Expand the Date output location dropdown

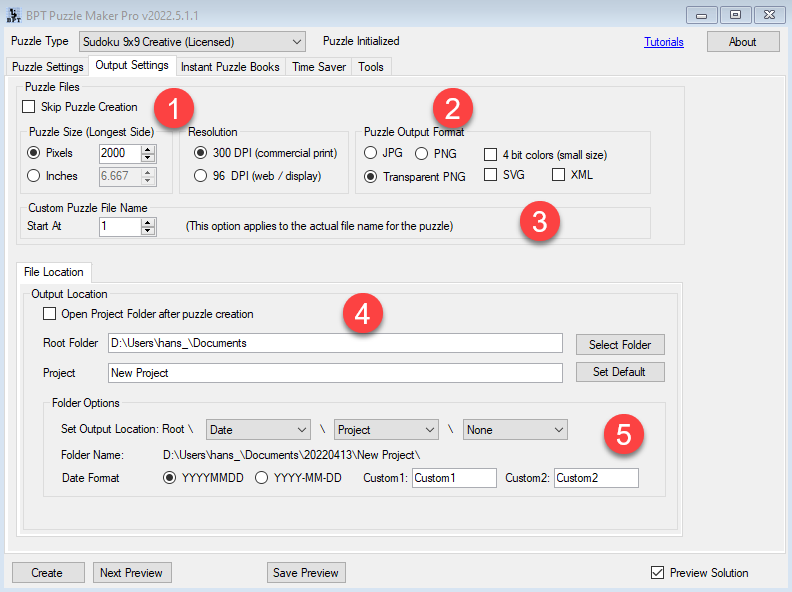point(258,430)
